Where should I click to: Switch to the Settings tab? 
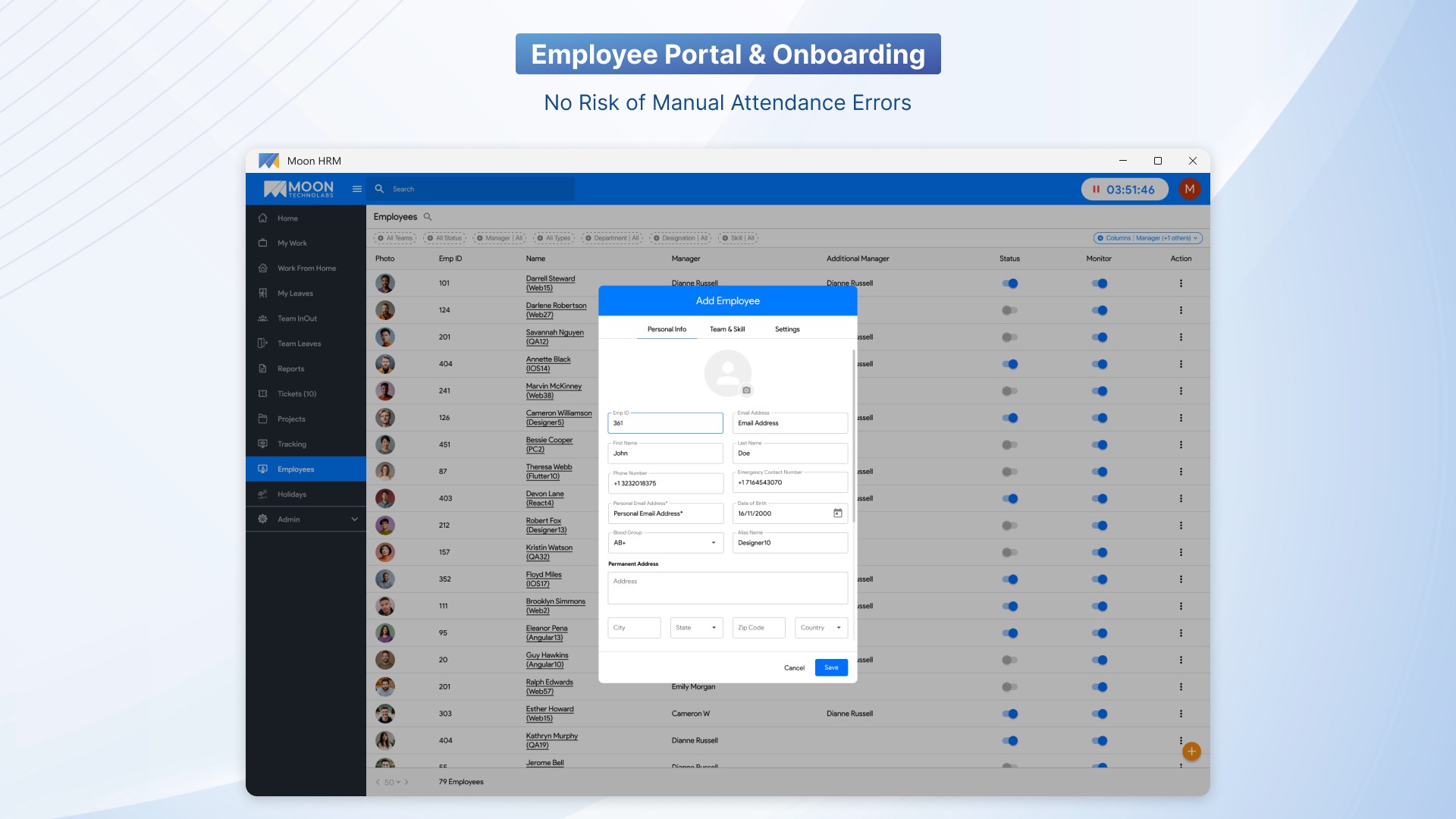[x=786, y=329]
